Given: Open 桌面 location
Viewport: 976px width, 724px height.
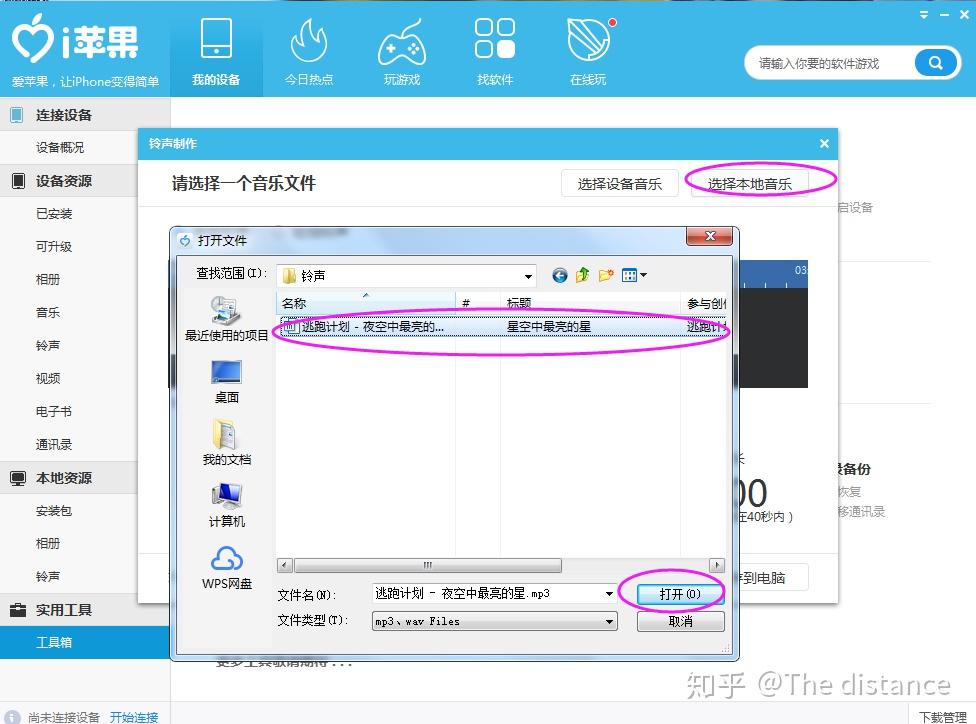Looking at the screenshot, I should 226,382.
